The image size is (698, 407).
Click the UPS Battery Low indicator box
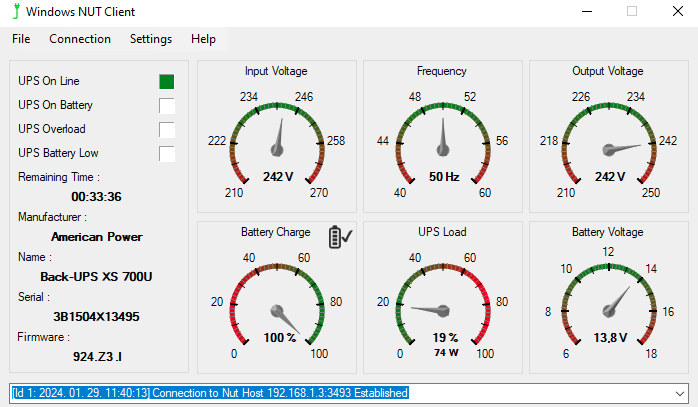(x=166, y=154)
